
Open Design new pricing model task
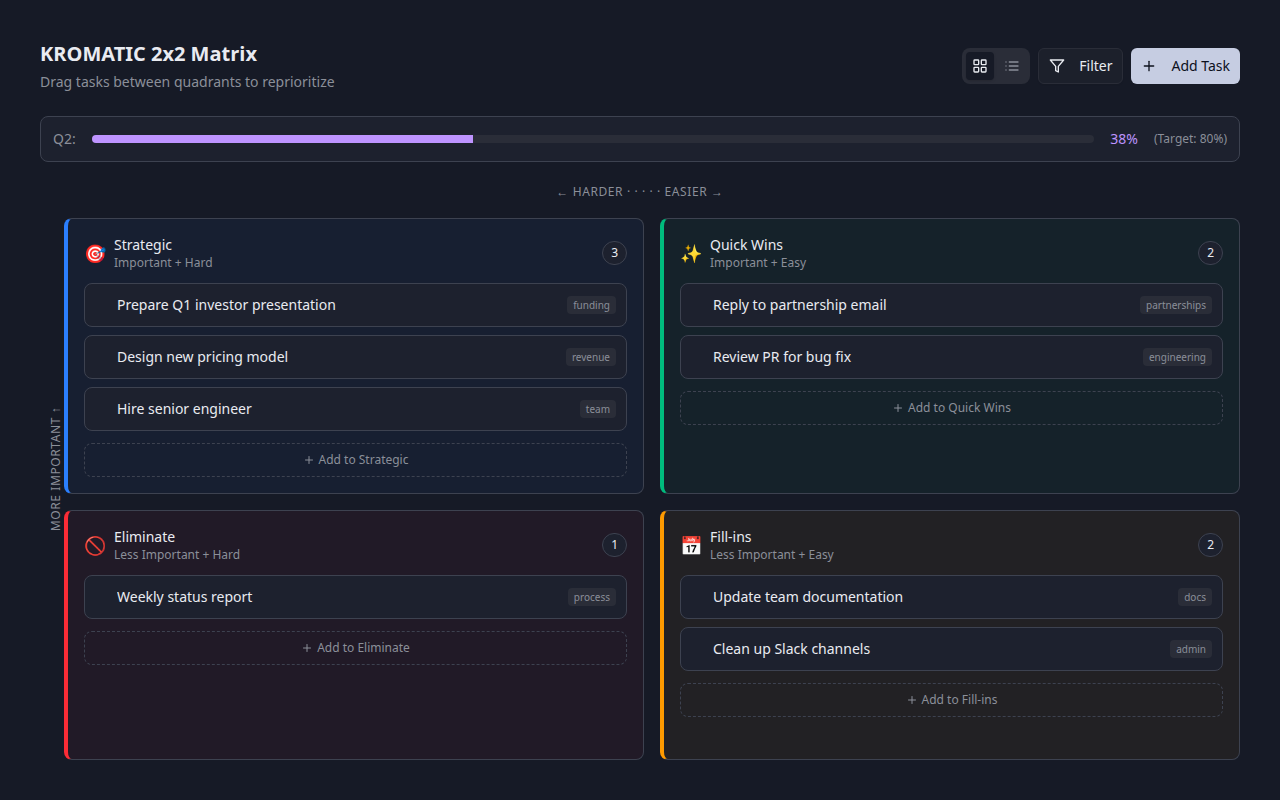click(202, 357)
